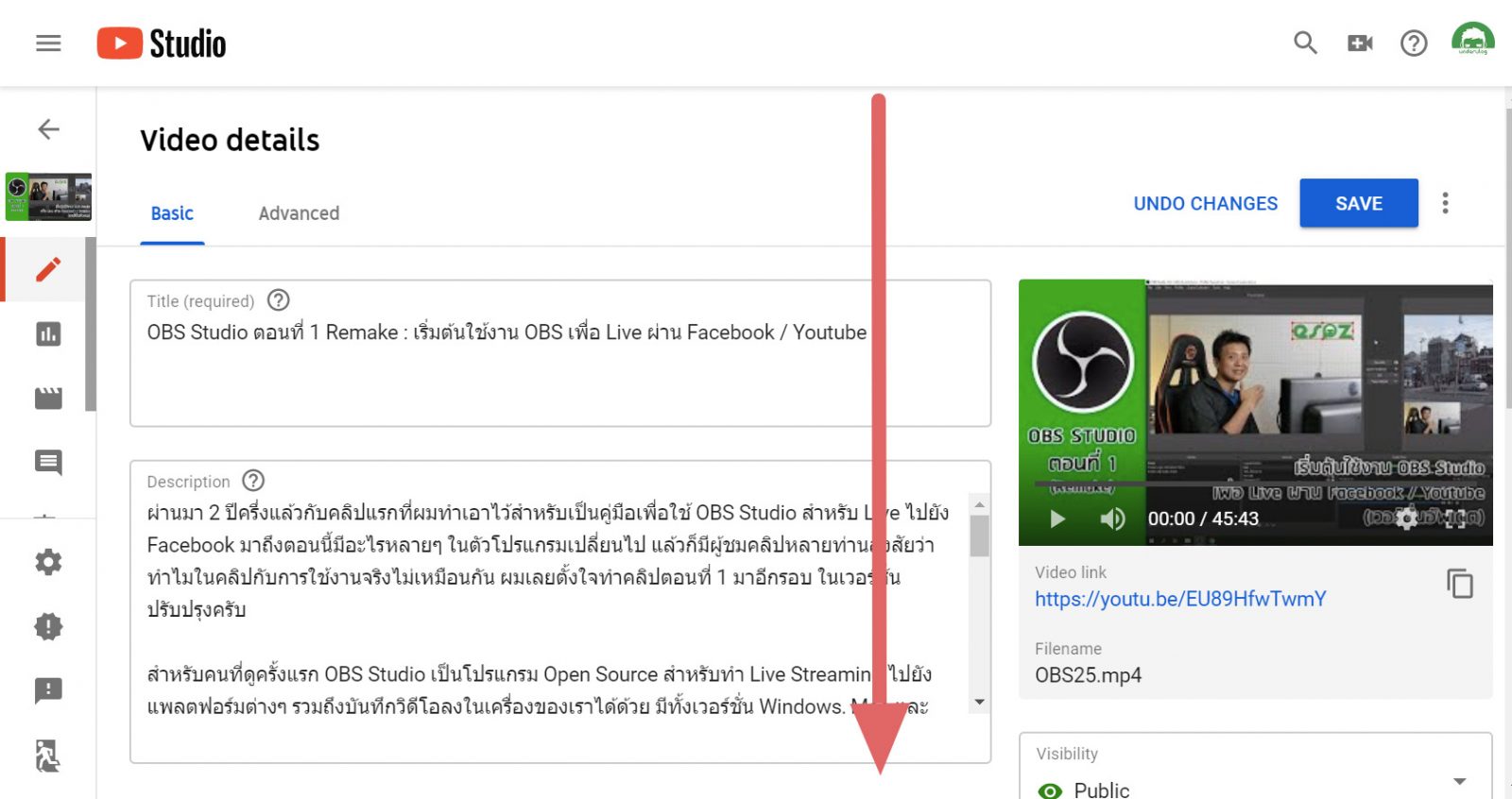Copy the video link with copy icon
Image resolution: width=1512 pixels, height=799 pixels.
[x=1459, y=584]
